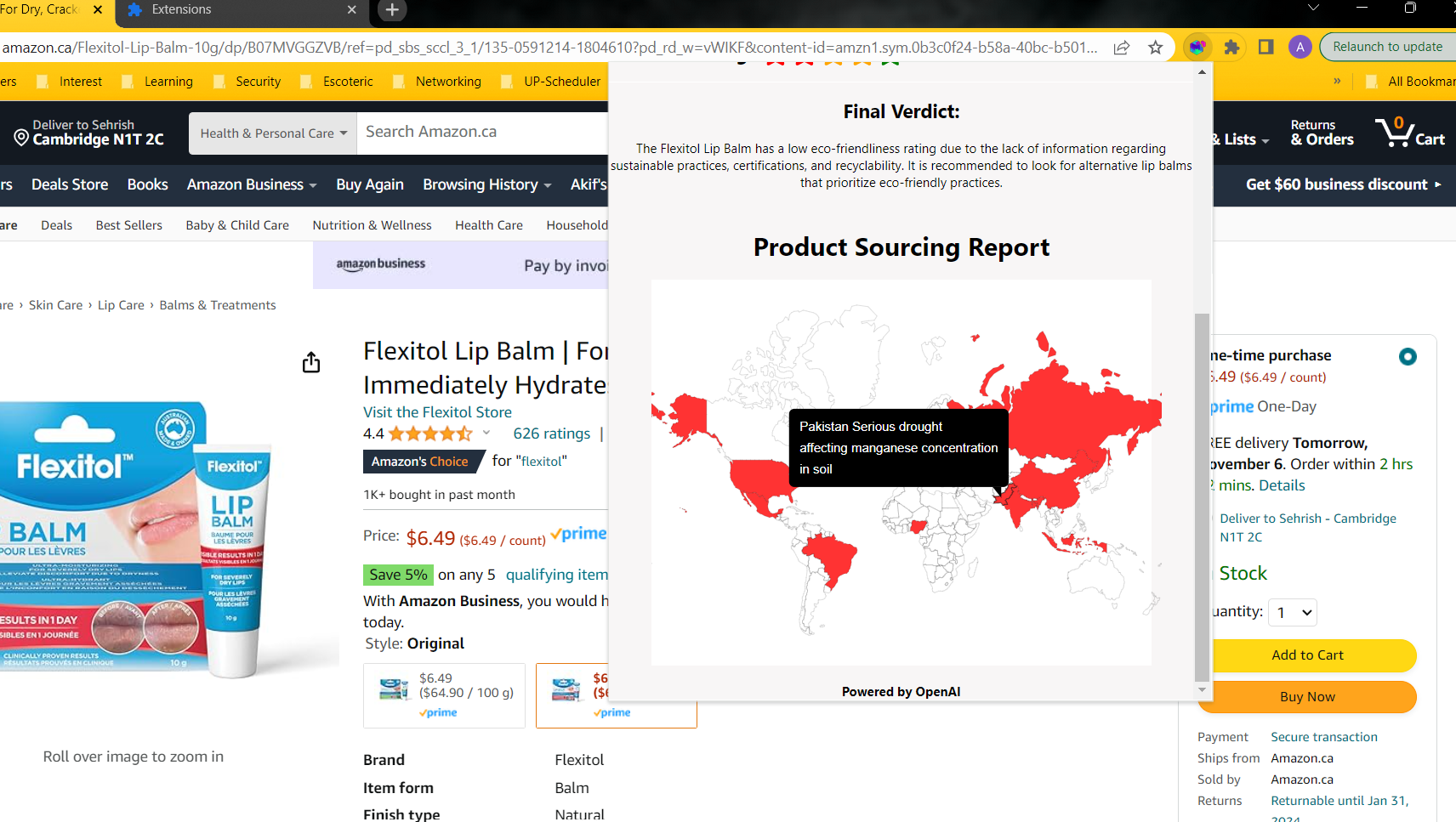The width and height of the screenshot is (1456, 822).
Task: Open the 626 ratings link
Action: (551, 434)
